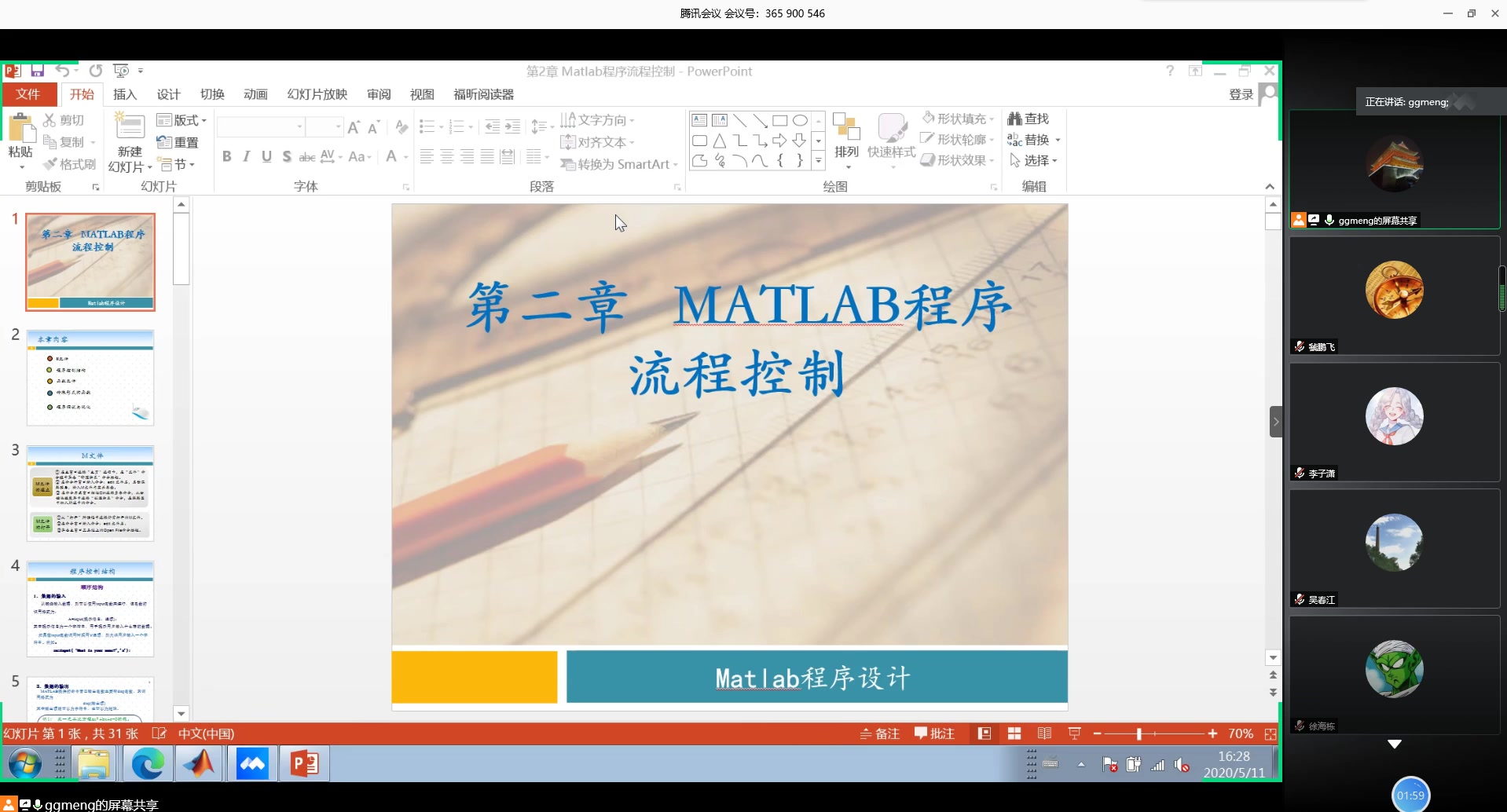Toggle Underline formatting
Viewport: 1507px width, 812px height.
coord(267,156)
